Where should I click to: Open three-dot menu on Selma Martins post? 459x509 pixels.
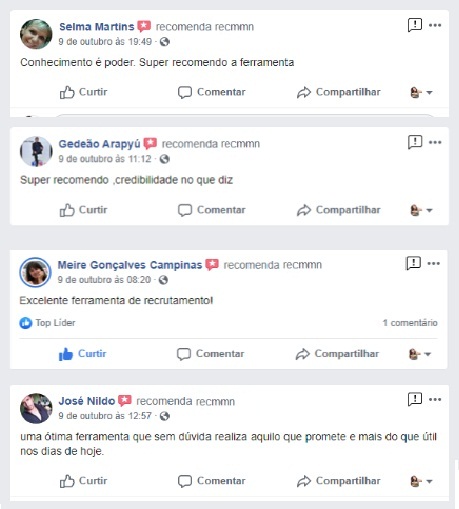(435, 25)
